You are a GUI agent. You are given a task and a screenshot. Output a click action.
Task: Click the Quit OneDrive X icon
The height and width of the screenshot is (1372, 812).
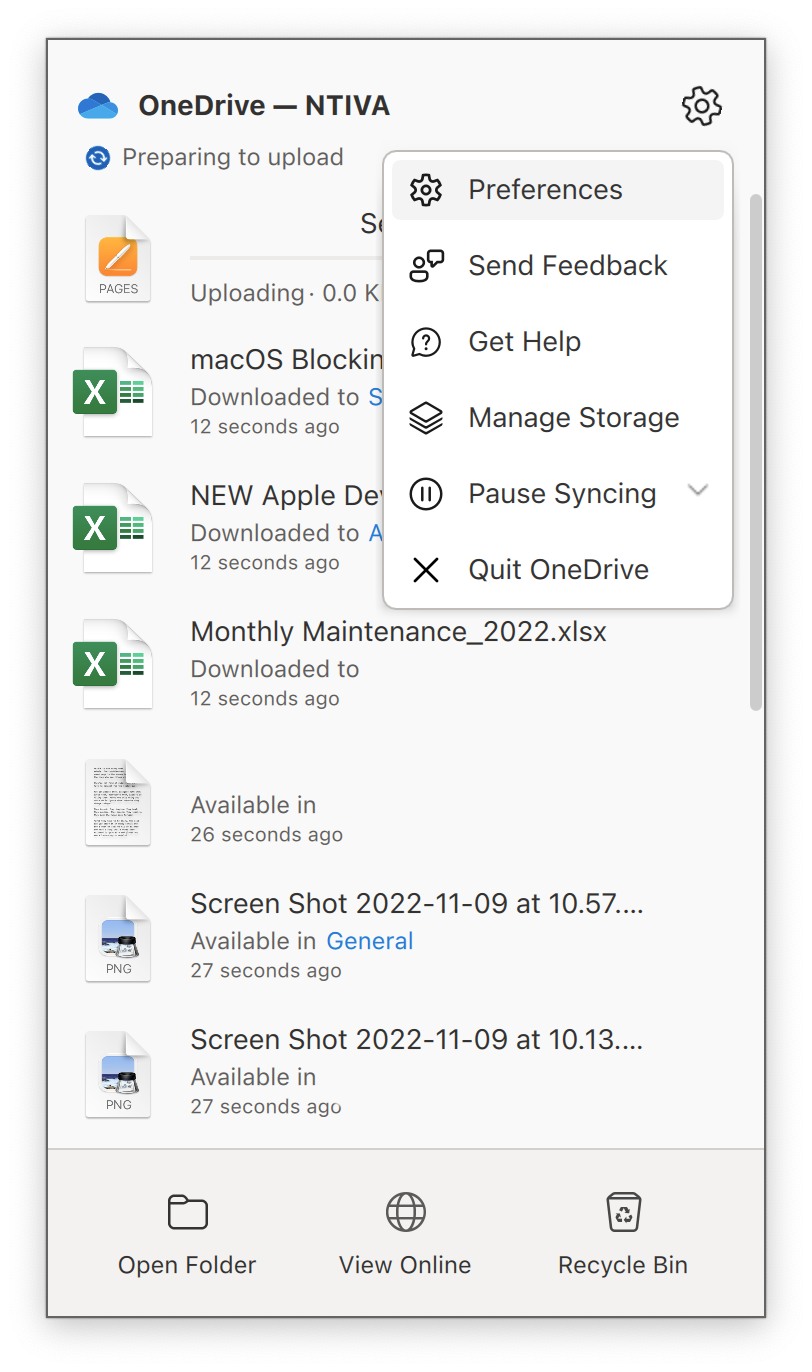tap(426, 570)
